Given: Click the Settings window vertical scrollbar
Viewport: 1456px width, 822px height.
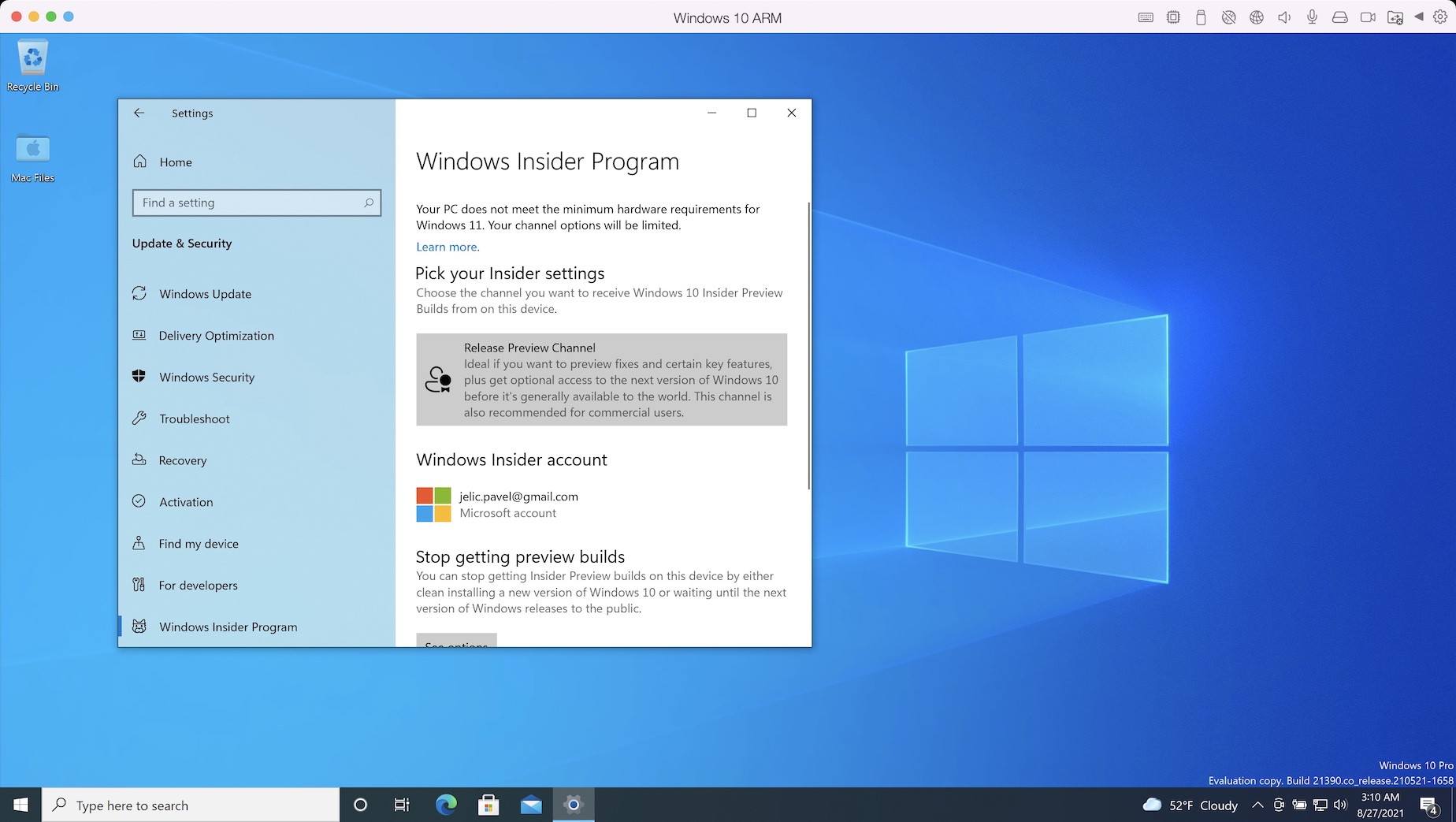Looking at the screenshot, I should (x=808, y=345).
